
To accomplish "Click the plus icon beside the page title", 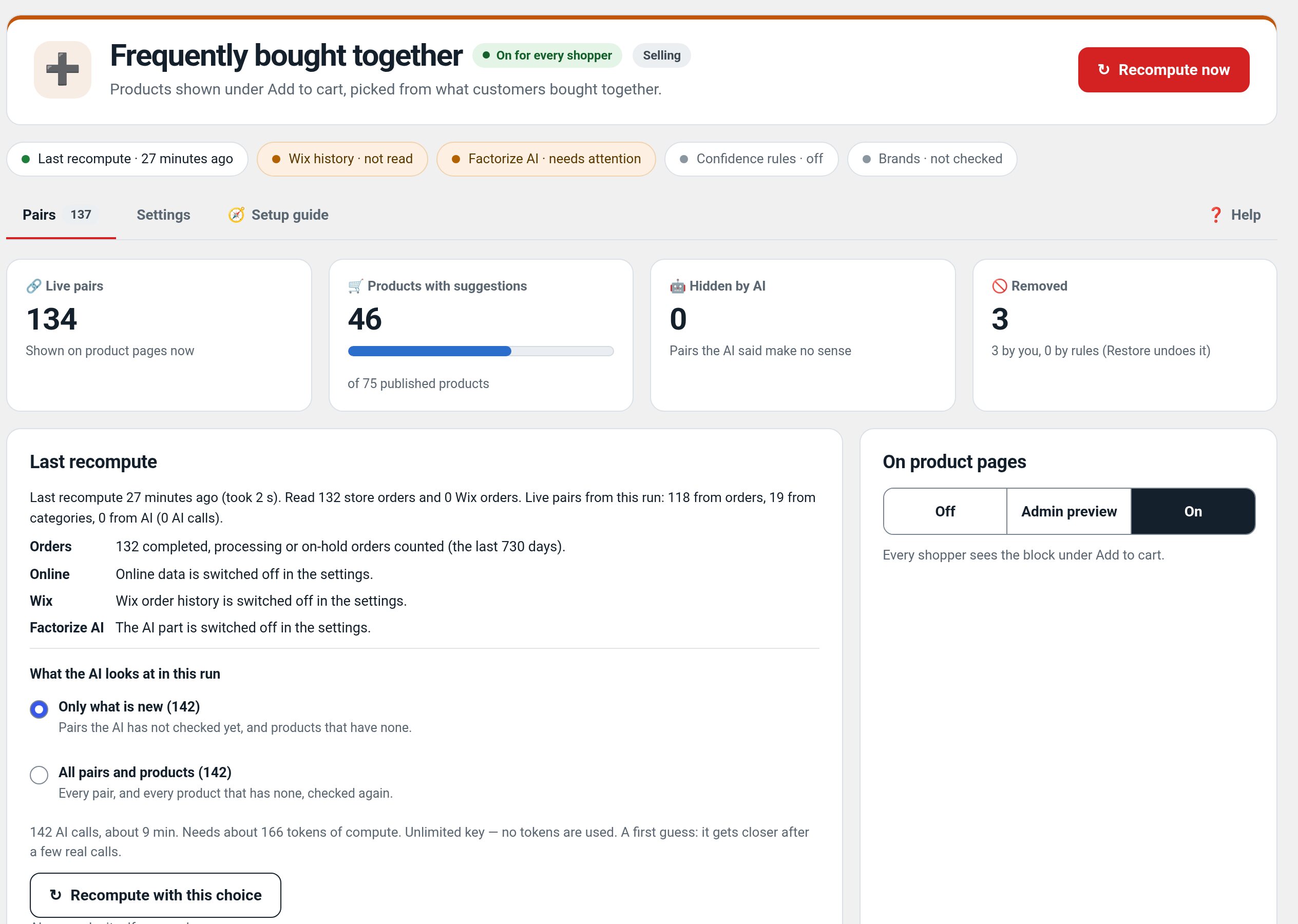I will 63,69.
